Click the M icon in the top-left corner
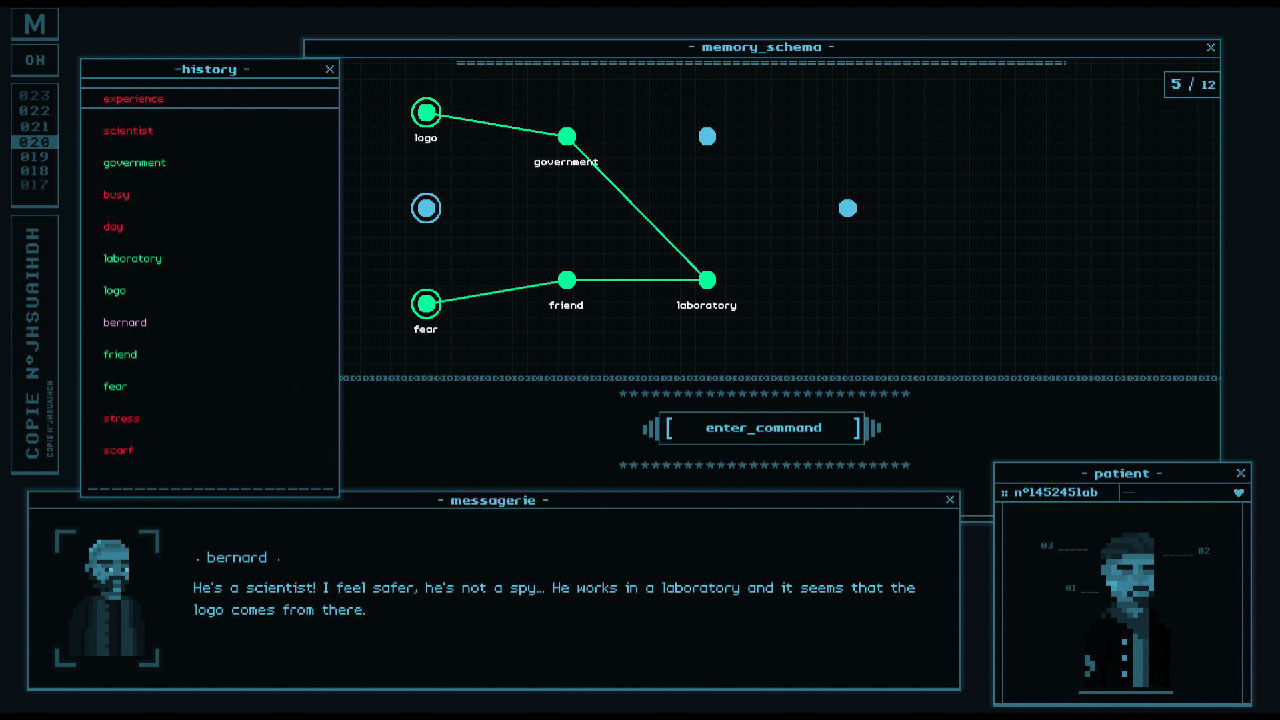The width and height of the screenshot is (1280, 720). [34, 22]
